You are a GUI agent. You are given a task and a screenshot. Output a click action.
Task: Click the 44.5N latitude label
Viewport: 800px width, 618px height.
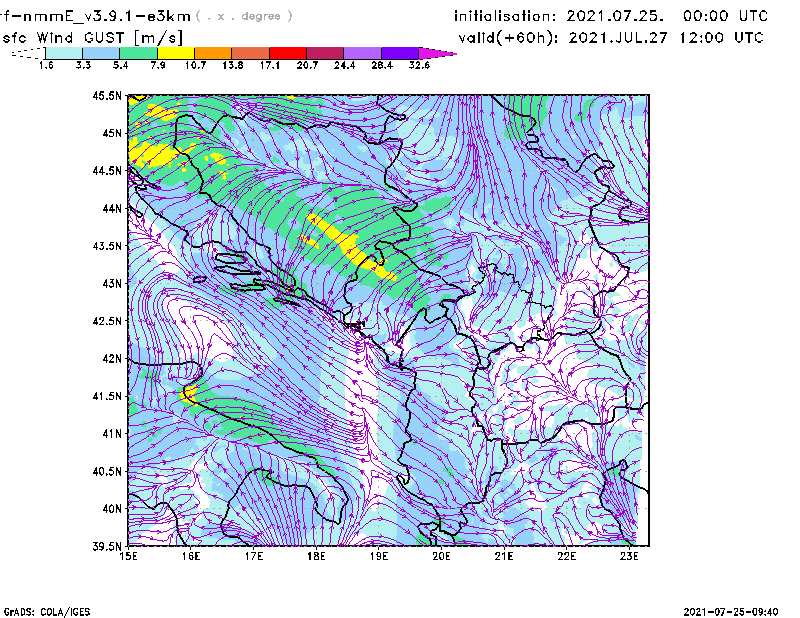point(107,170)
